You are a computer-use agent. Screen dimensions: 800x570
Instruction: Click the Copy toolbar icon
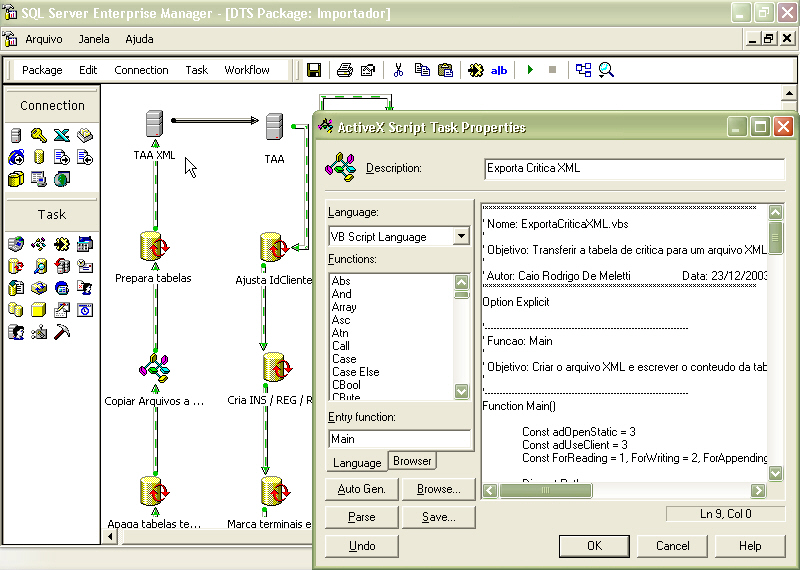[422, 70]
